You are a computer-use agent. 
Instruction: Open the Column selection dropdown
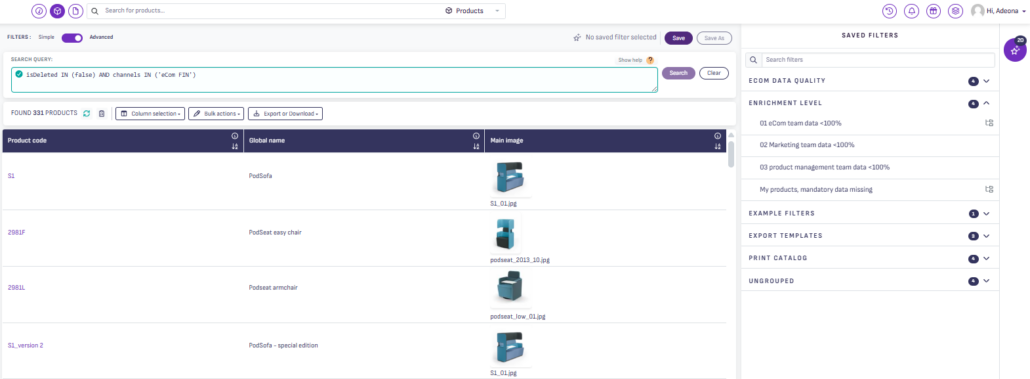click(x=150, y=114)
